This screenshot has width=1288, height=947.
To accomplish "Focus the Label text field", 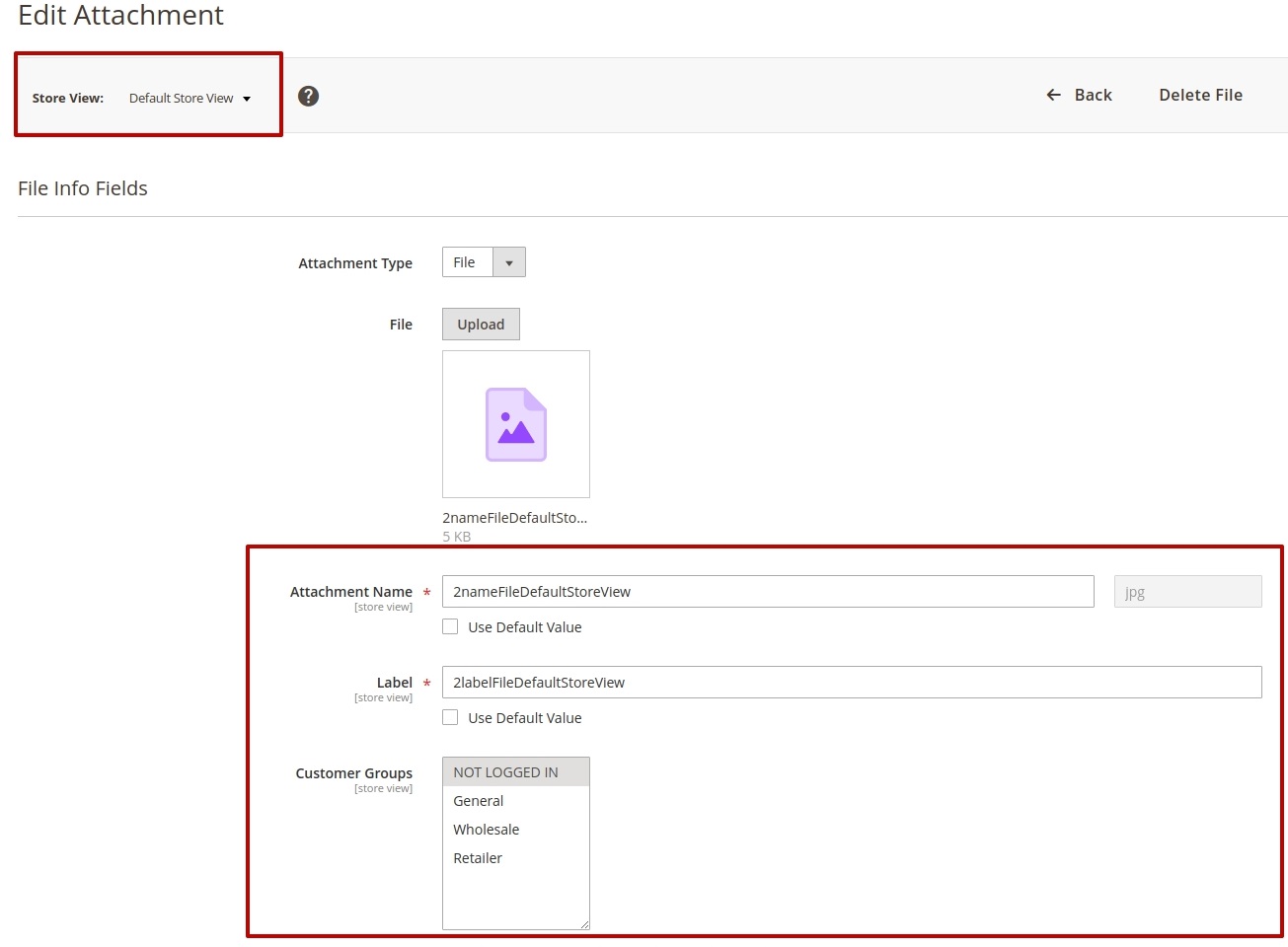I will pyautogui.click(x=851, y=683).
